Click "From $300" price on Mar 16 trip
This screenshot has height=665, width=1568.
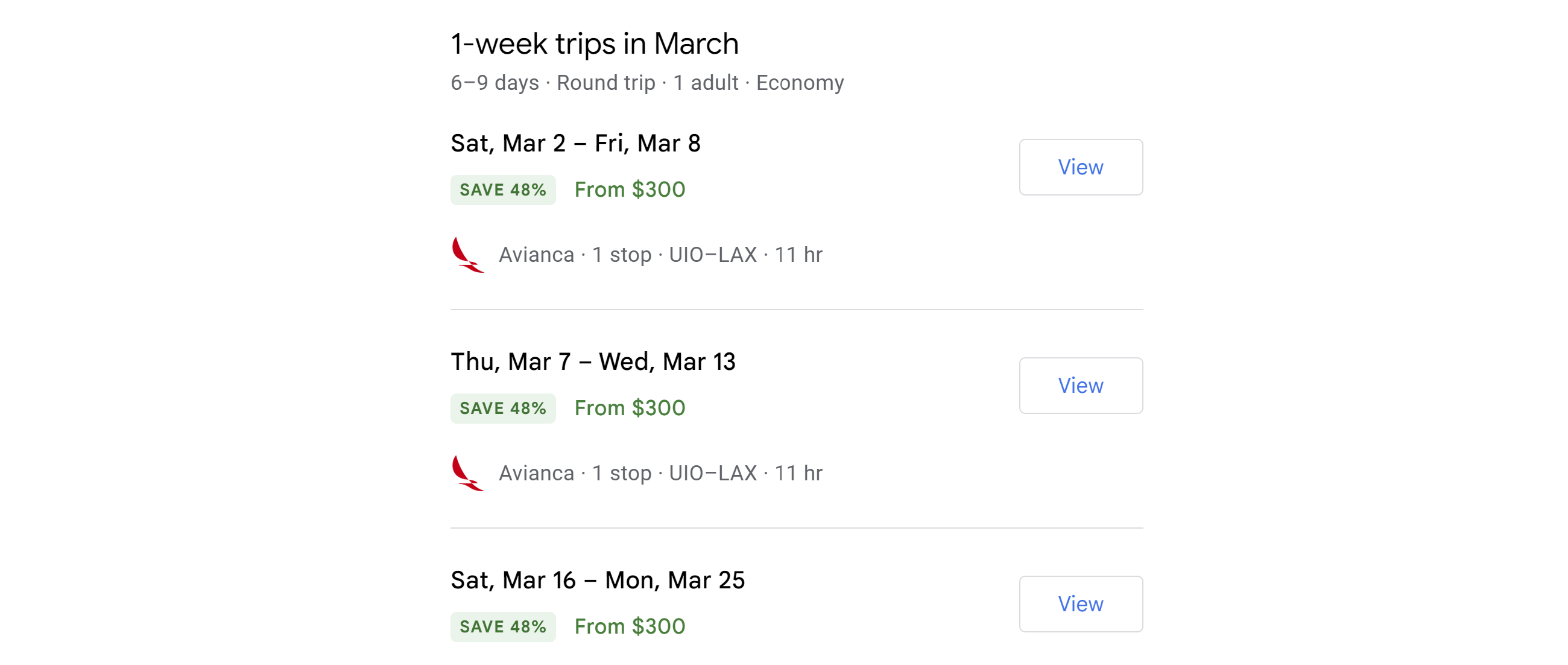(630, 626)
